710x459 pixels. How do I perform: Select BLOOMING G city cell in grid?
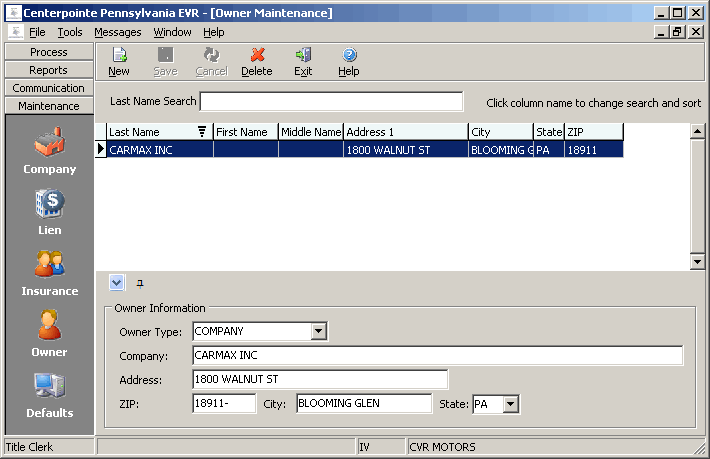(501, 149)
